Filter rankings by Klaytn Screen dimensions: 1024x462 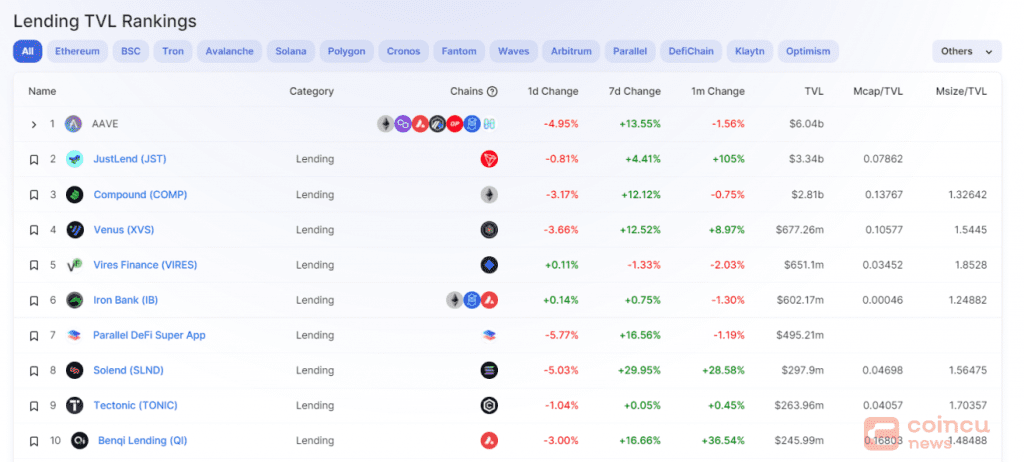750,51
